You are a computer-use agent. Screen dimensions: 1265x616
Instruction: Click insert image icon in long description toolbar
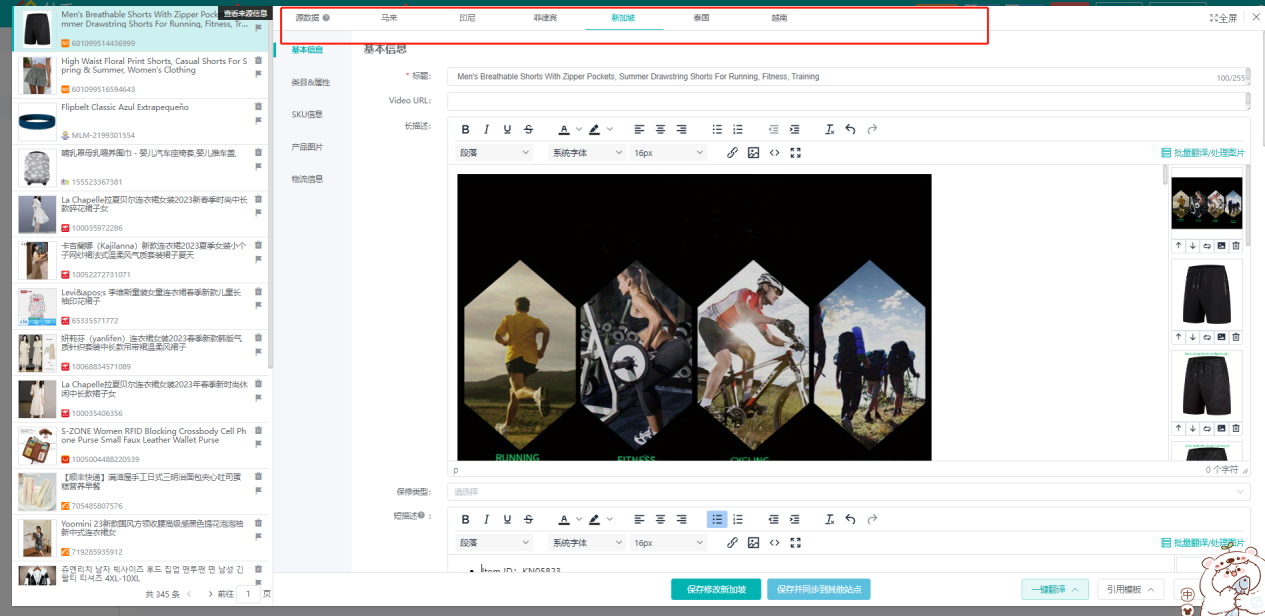click(x=753, y=153)
